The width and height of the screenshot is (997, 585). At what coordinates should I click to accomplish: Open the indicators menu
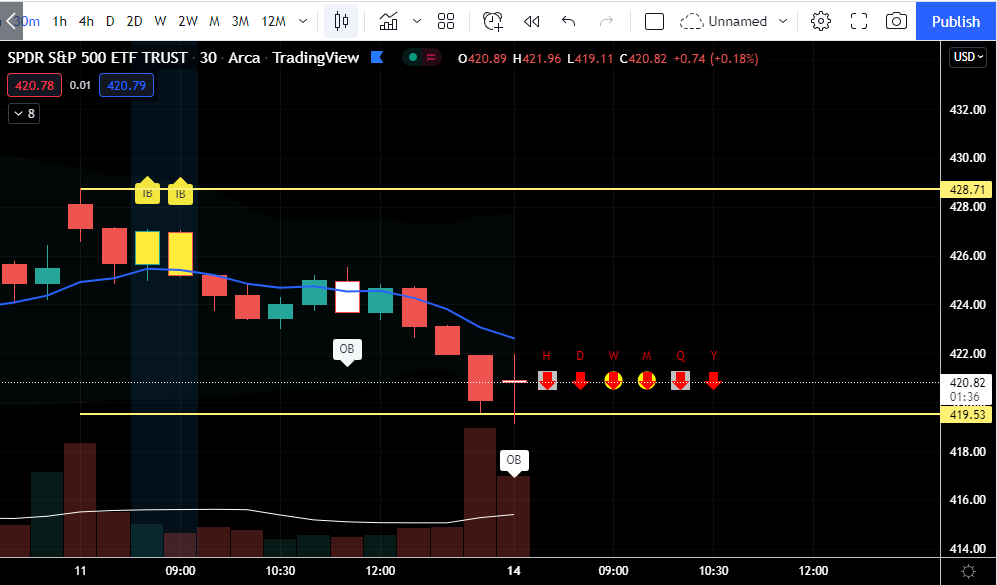click(x=388, y=21)
